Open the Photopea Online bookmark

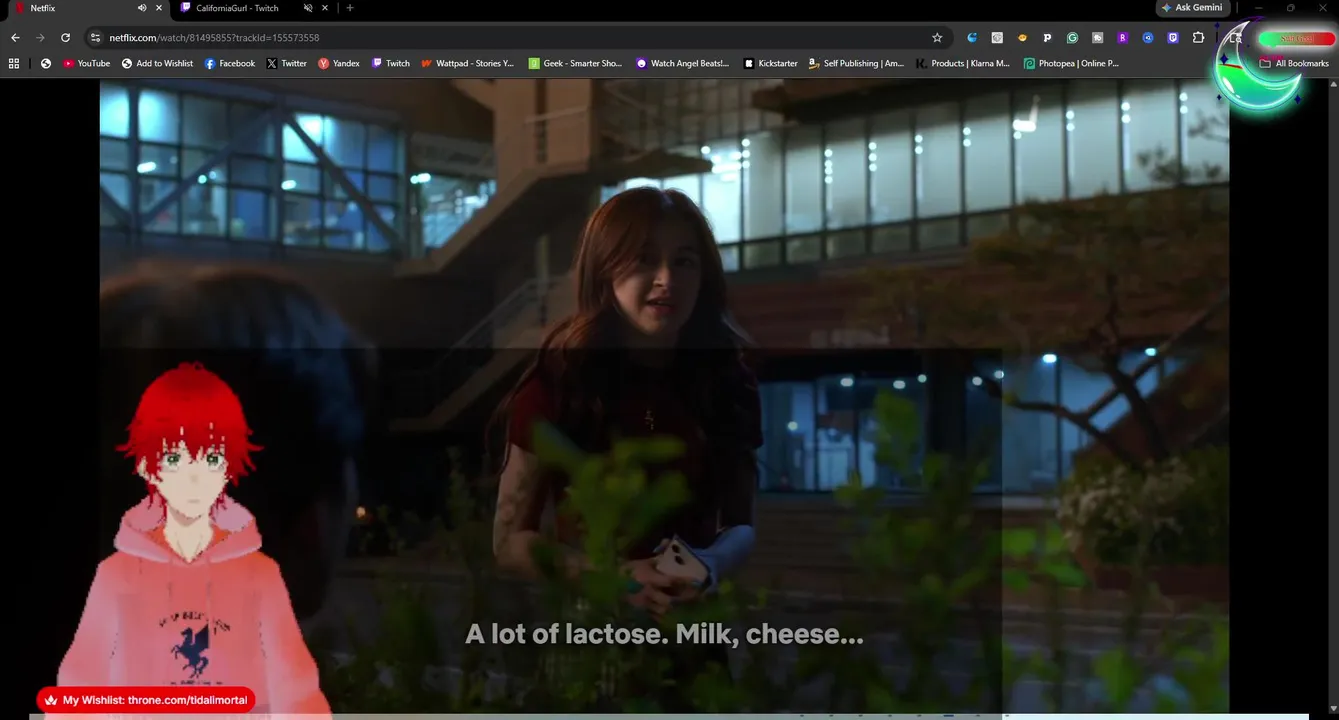pos(1072,63)
